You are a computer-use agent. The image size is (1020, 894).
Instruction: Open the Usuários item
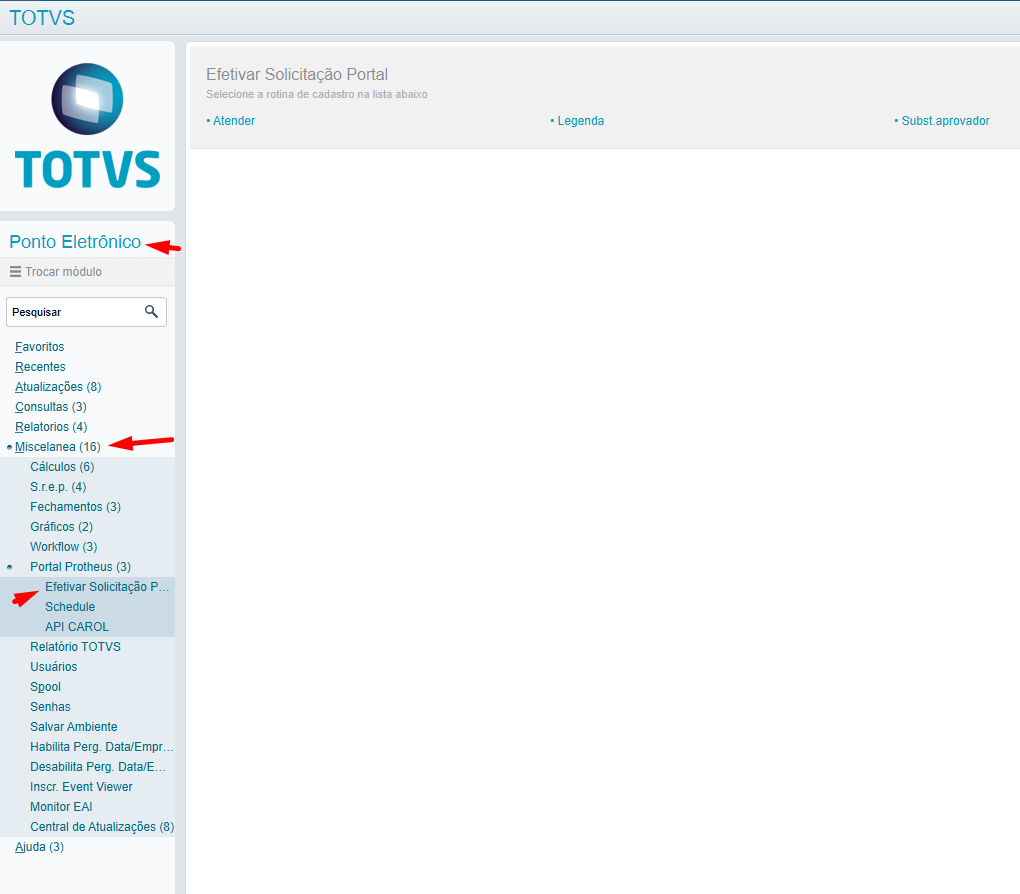(53, 667)
